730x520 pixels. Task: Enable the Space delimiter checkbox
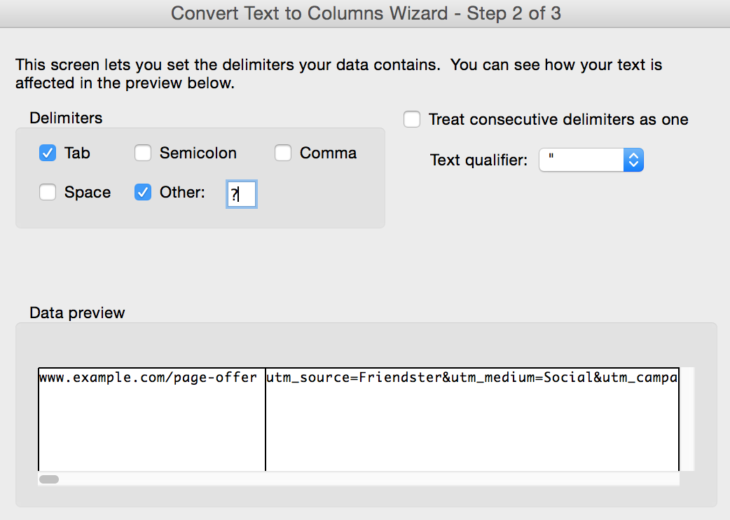click(47, 192)
